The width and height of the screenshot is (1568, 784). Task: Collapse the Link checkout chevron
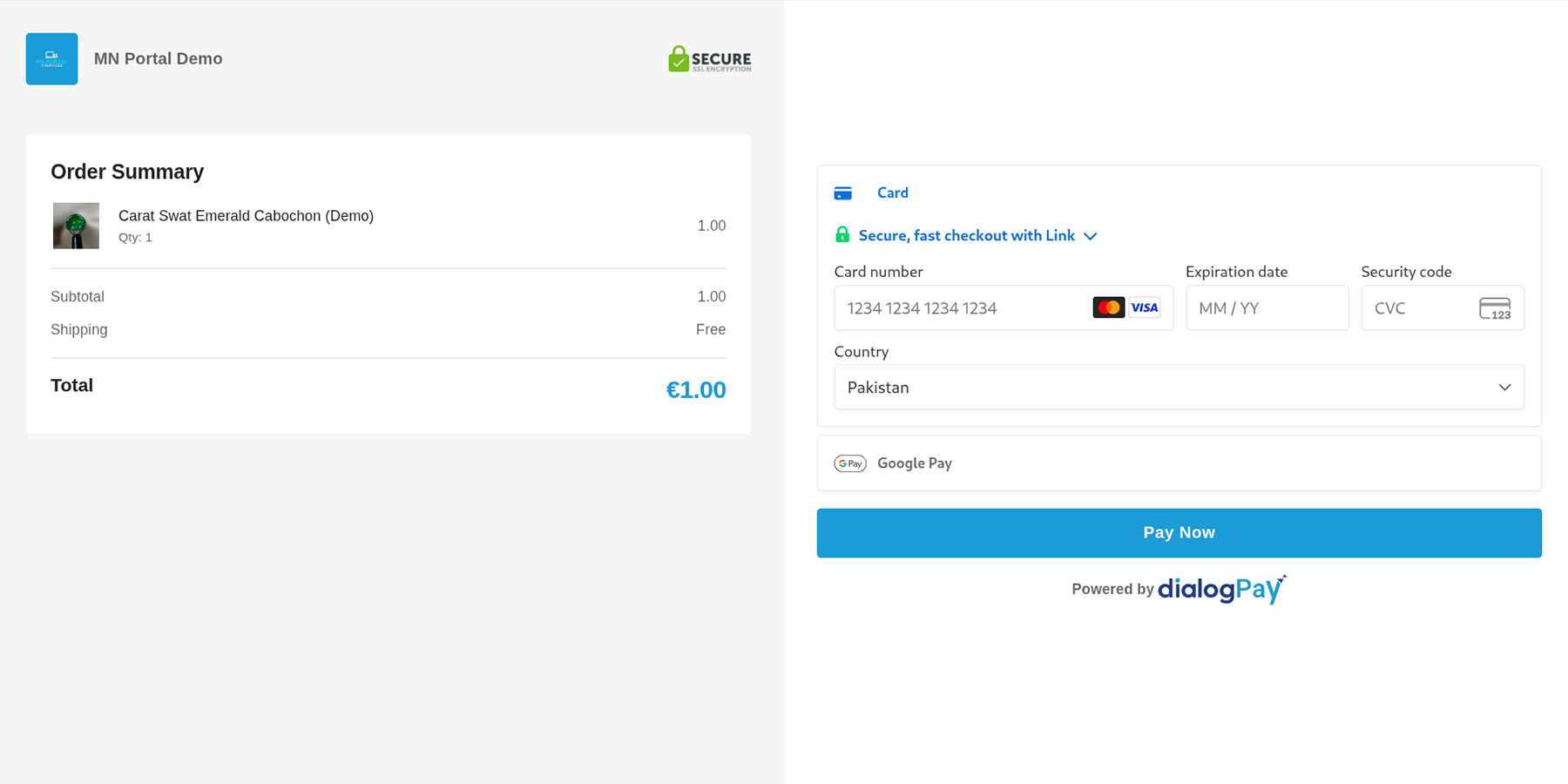[x=1090, y=235]
